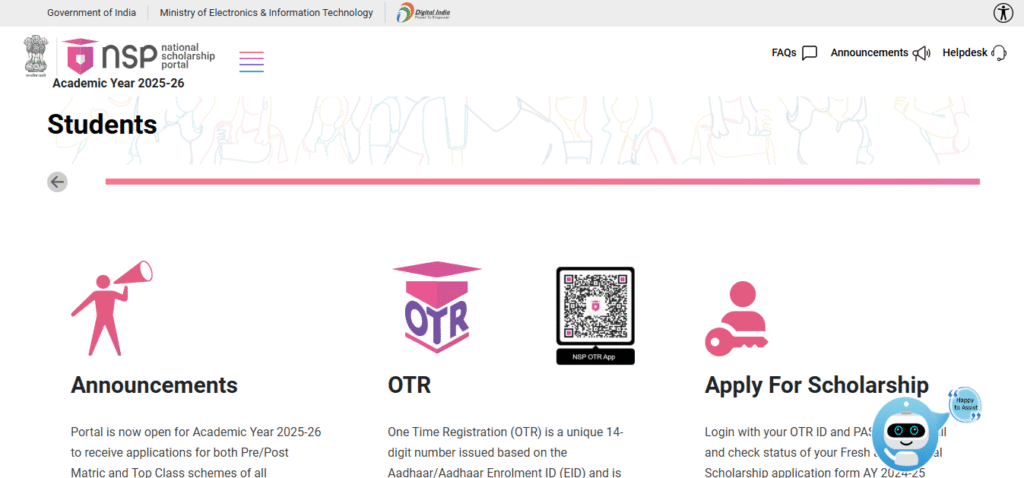Viewport: 1024px width, 478px height.
Task: Expand the hamburger navigation menu
Action: pos(252,61)
